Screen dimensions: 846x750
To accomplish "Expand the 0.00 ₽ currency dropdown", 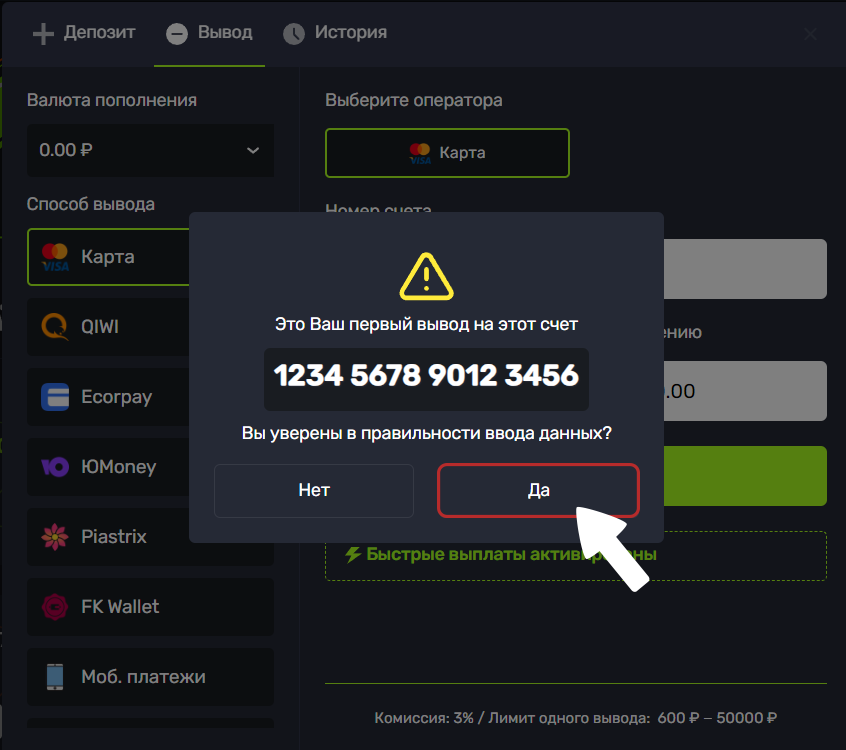I will coord(150,150).
